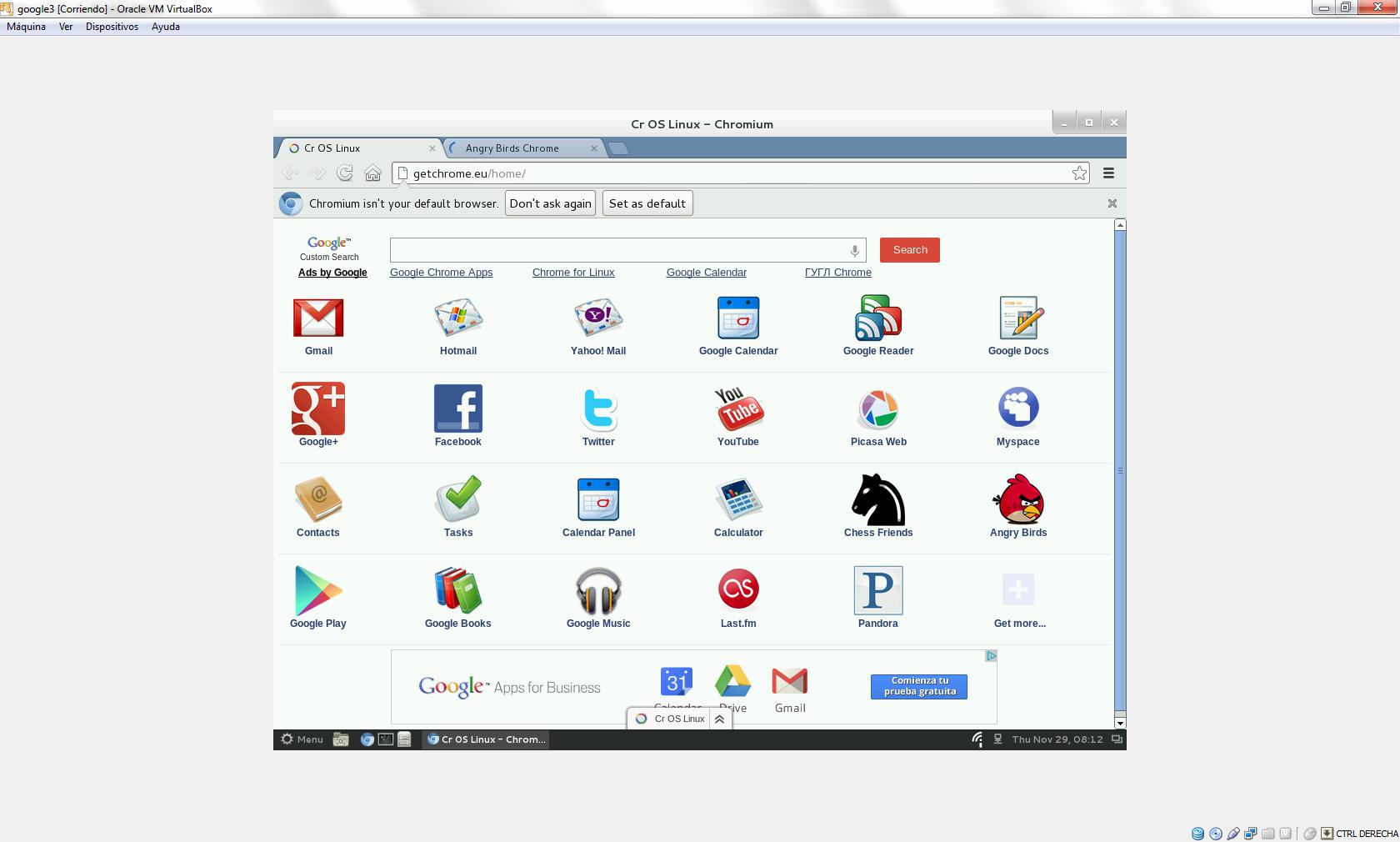Open the Google Play app
This screenshot has height=842, width=1400.
tap(318, 591)
